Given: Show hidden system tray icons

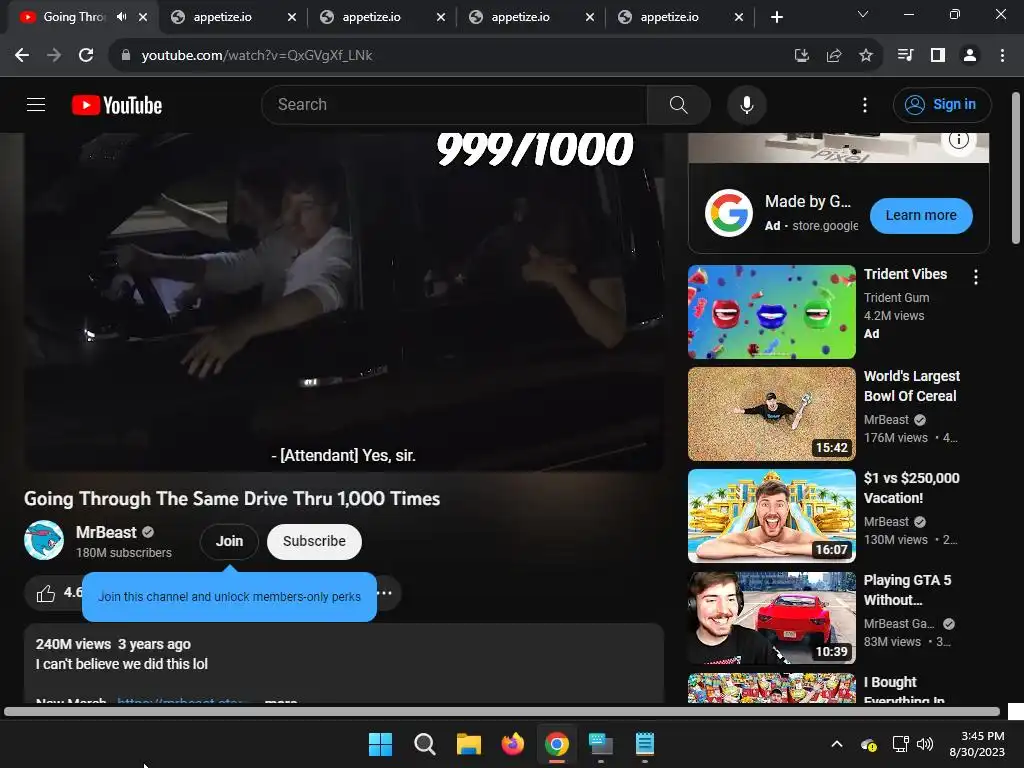Looking at the screenshot, I should [837, 744].
